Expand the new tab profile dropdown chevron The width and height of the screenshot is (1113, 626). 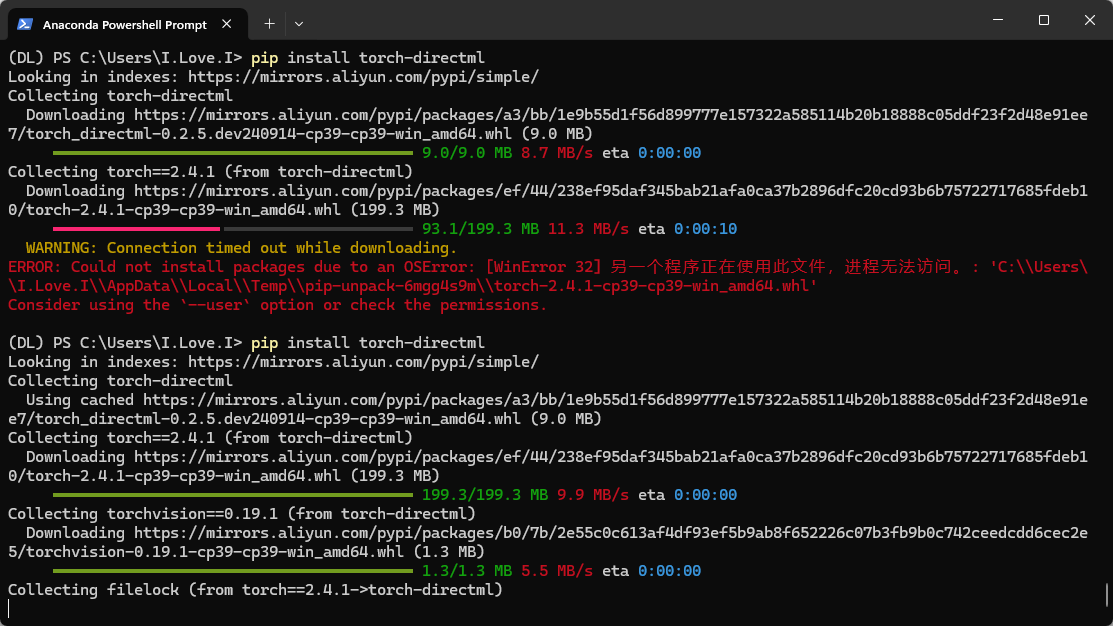(x=299, y=24)
